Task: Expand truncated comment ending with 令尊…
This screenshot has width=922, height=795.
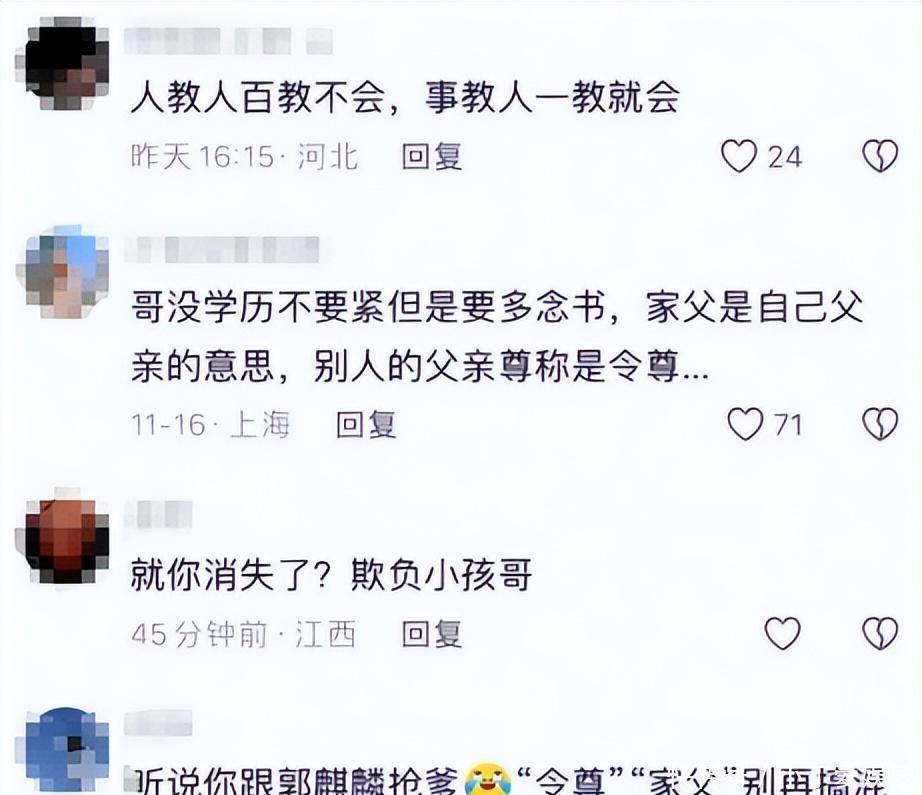Action: 694,368
